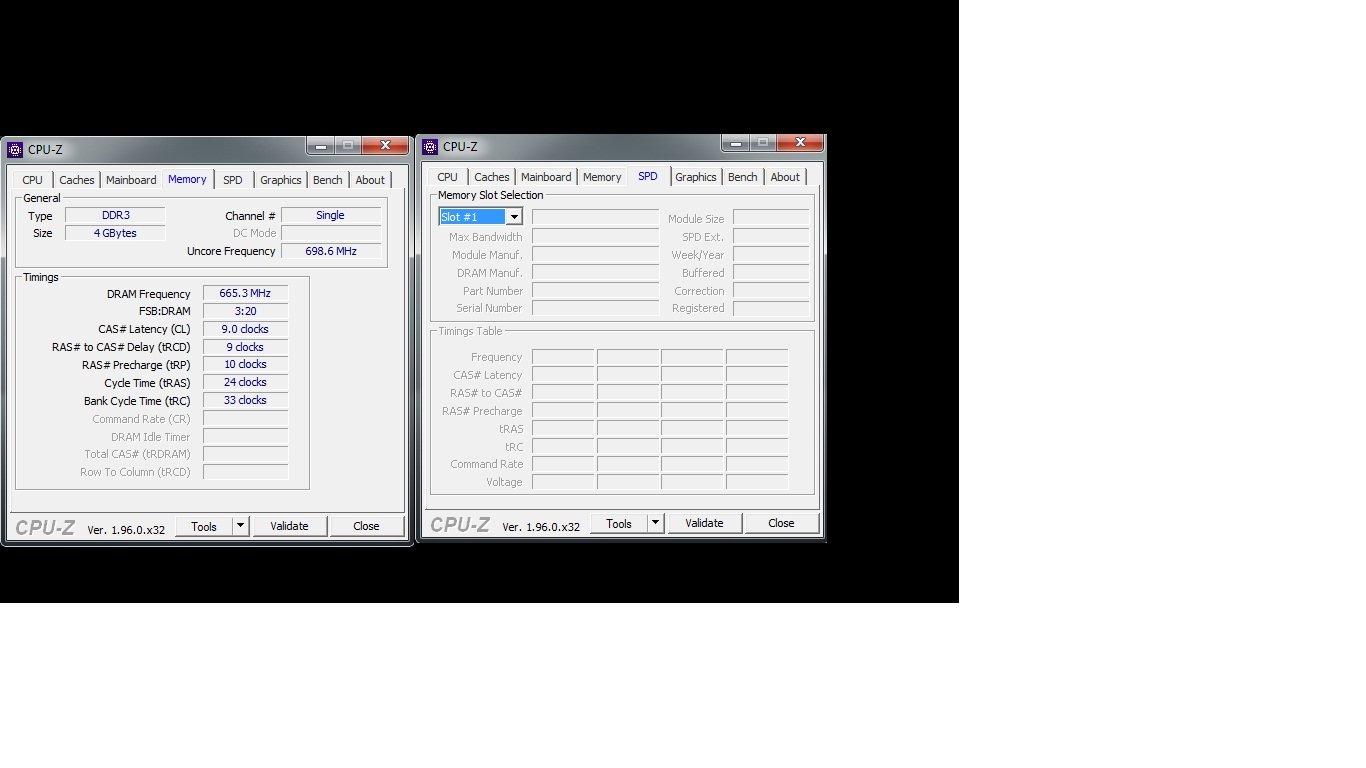Click the CPU-Z app icon in the right window title bar
This screenshot has width=1366, height=768.
pos(430,147)
